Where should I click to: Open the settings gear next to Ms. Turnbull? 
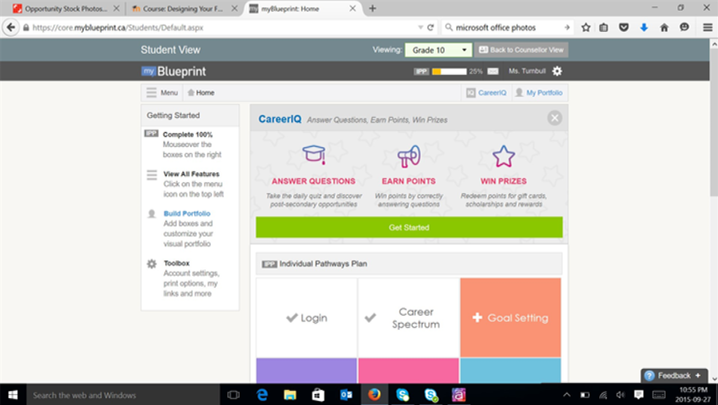(x=557, y=71)
